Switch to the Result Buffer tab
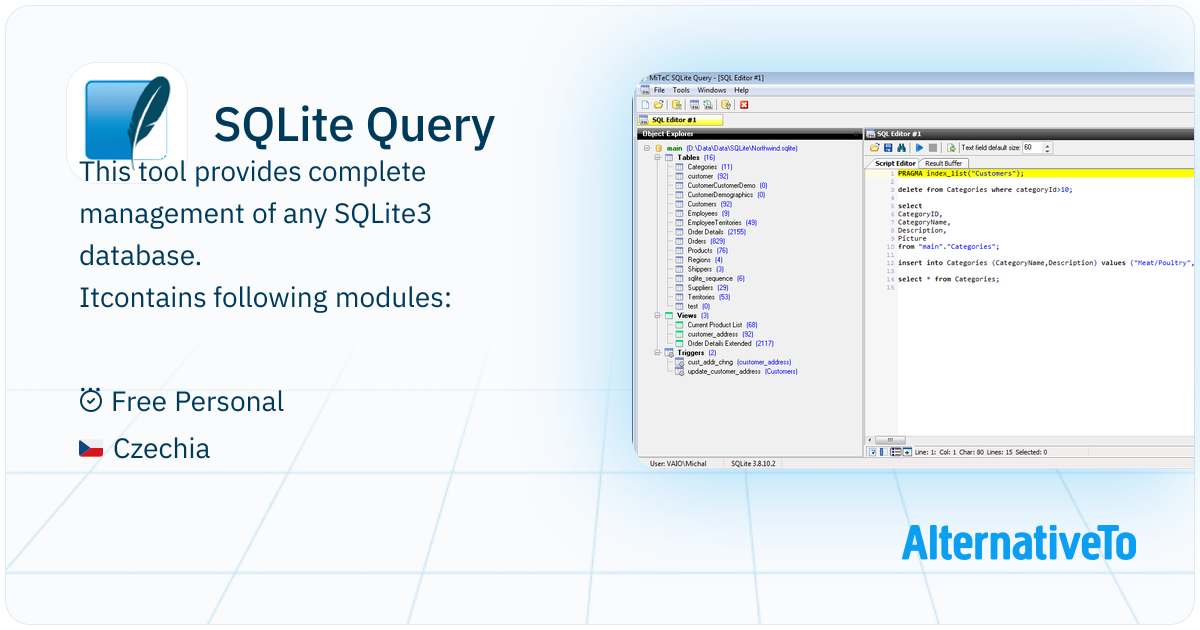1200x630 pixels. coord(944,163)
